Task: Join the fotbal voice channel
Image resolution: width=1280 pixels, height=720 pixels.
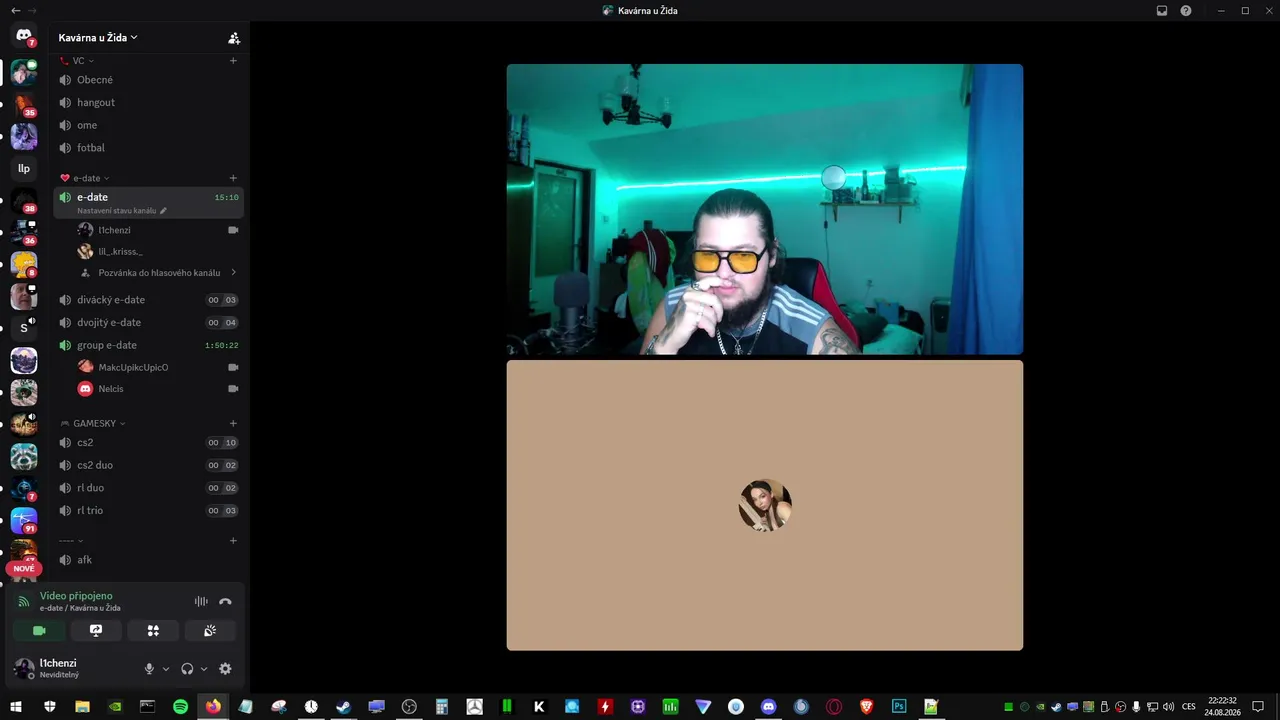Action: (x=148, y=148)
